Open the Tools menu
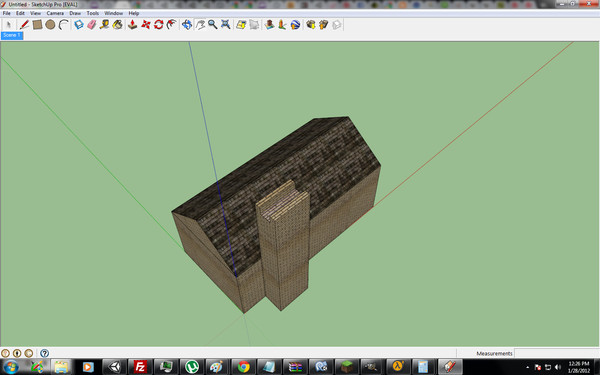The image size is (600, 375). point(93,13)
